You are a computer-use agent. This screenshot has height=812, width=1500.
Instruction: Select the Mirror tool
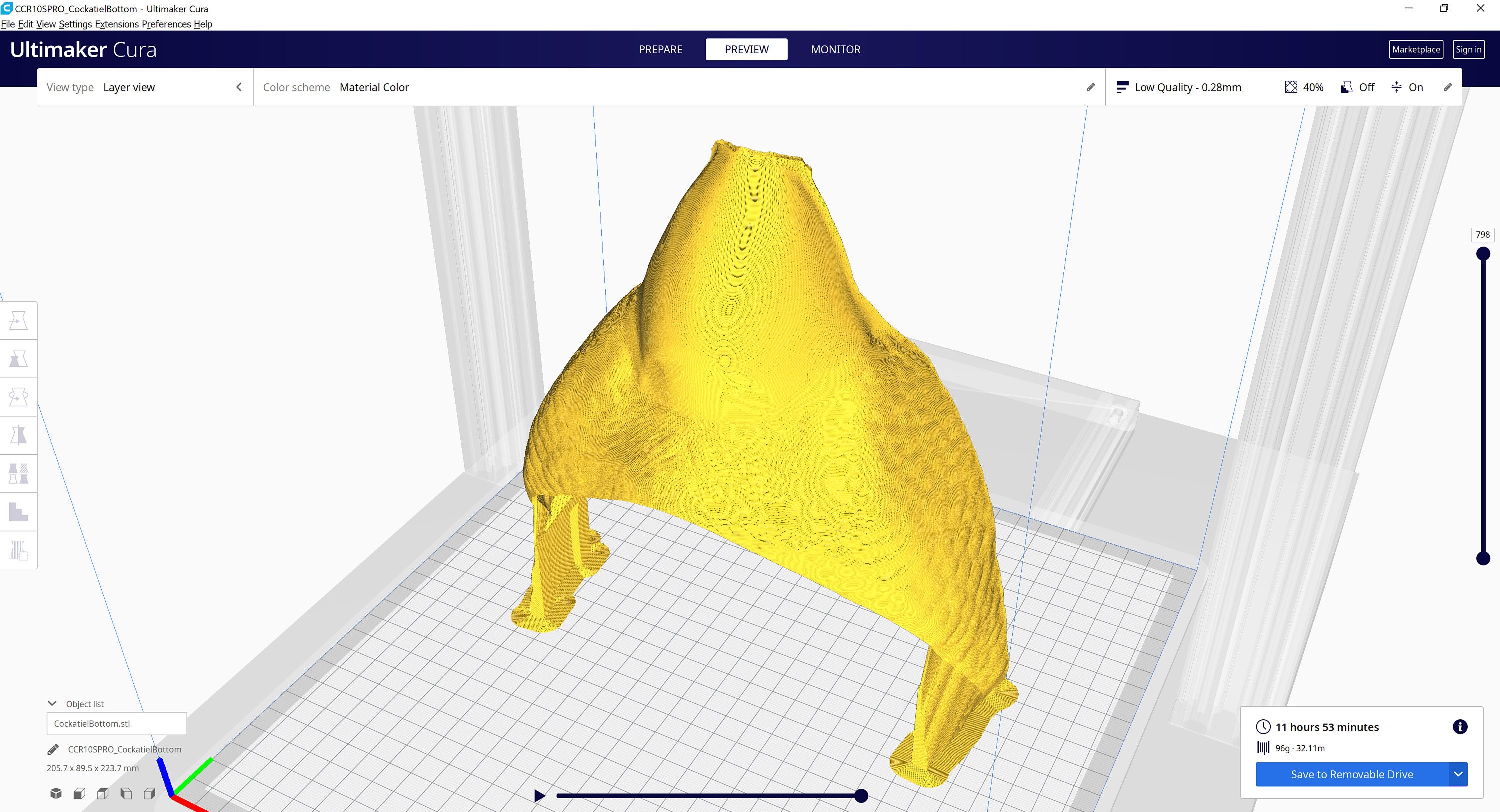pyautogui.click(x=18, y=435)
